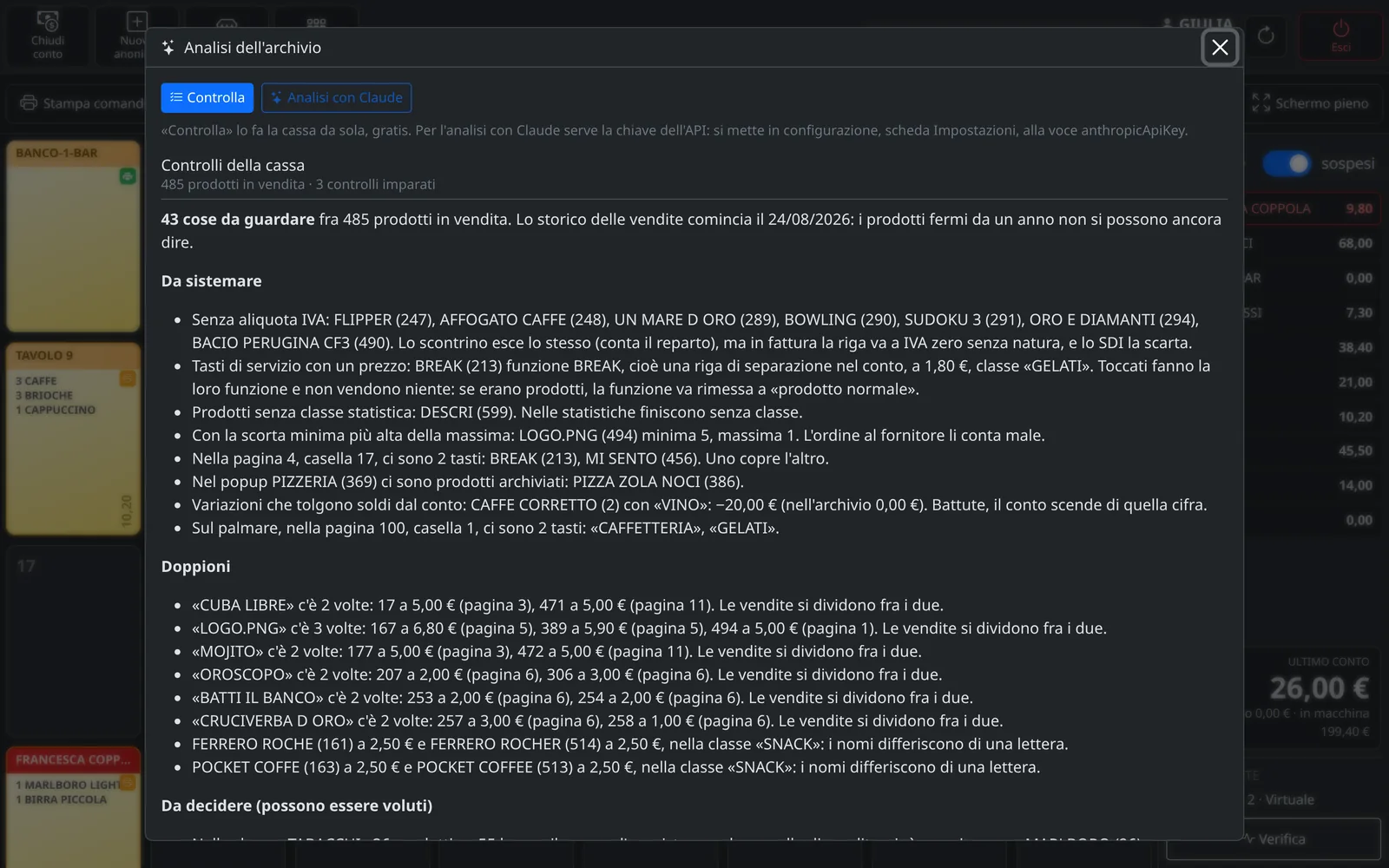Image resolution: width=1389 pixels, height=868 pixels.
Task: Click the pagina 4, casella 17 bullet
Action: point(510,458)
